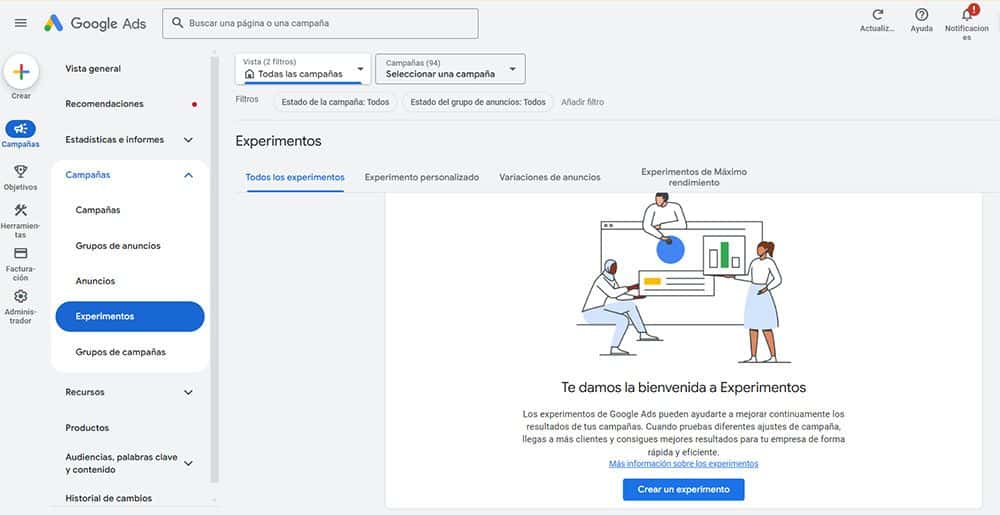Collapse the Campañas section chevron
The width and height of the screenshot is (1000, 515).
coord(188,175)
